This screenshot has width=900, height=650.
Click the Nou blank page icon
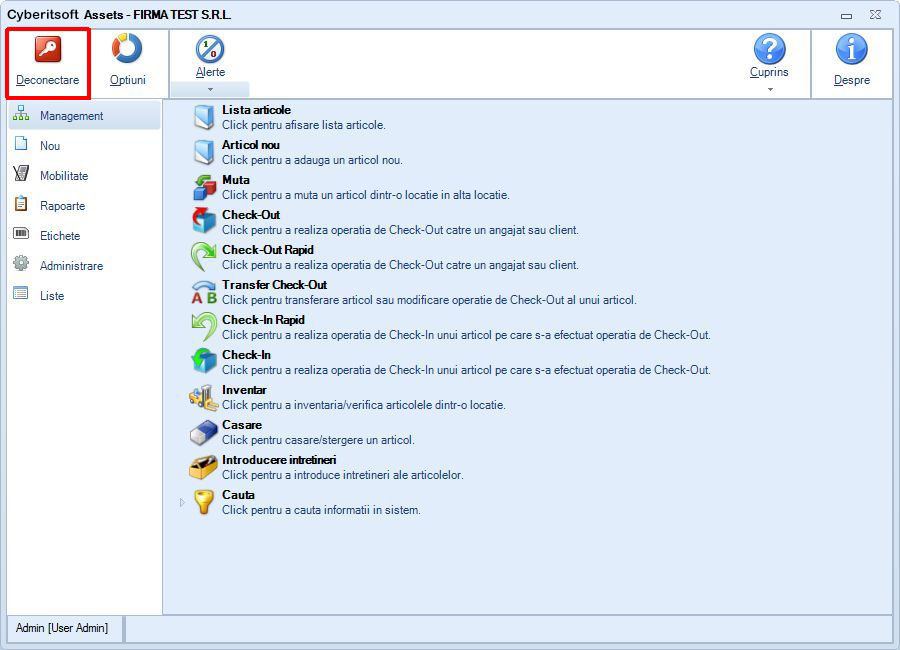(x=21, y=143)
